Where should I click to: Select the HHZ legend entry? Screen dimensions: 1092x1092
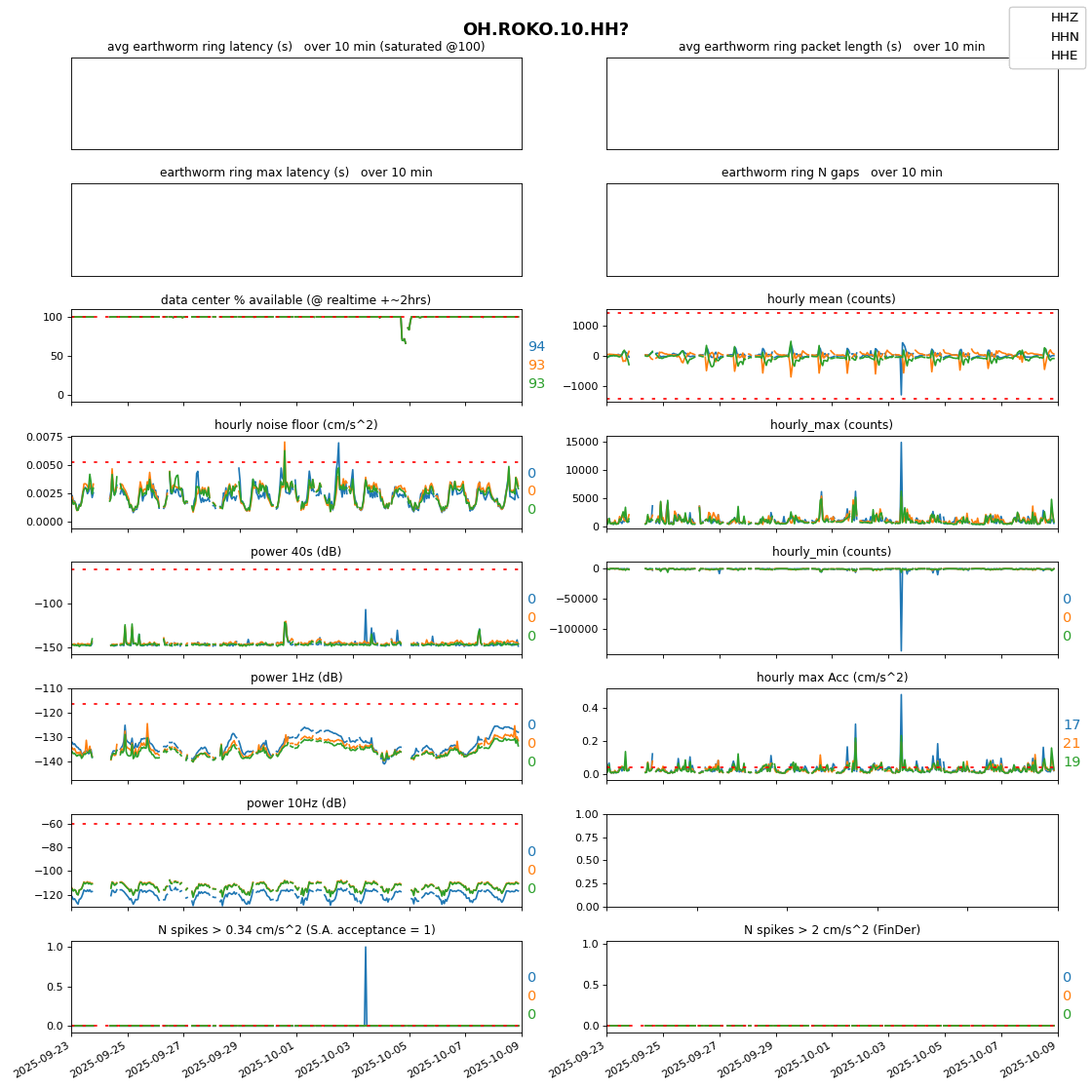pyautogui.click(x=1064, y=18)
